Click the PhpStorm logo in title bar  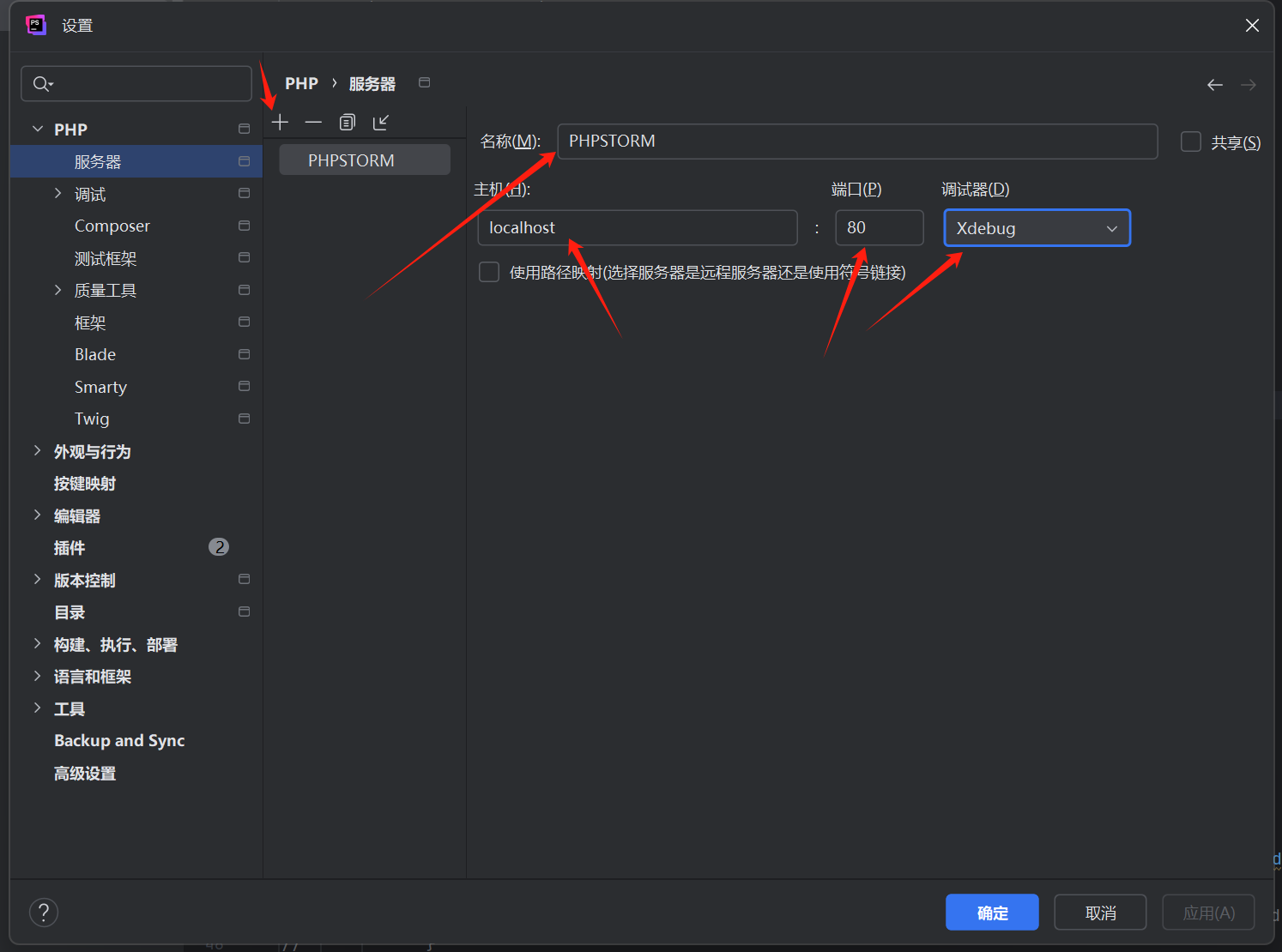click(35, 25)
